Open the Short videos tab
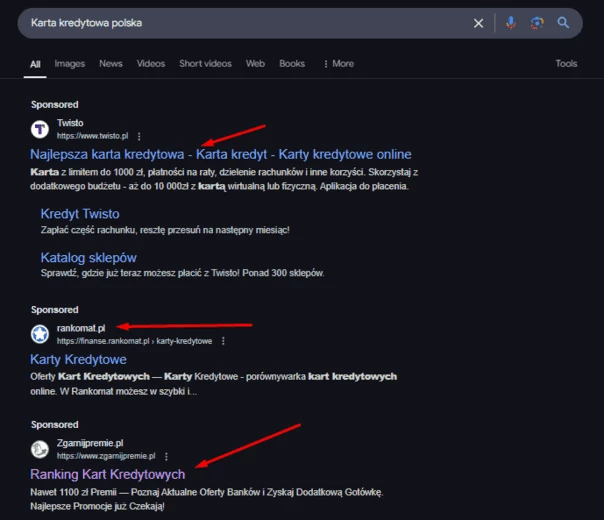This screenshot has height=520, width=604. (x=205, y=64)
